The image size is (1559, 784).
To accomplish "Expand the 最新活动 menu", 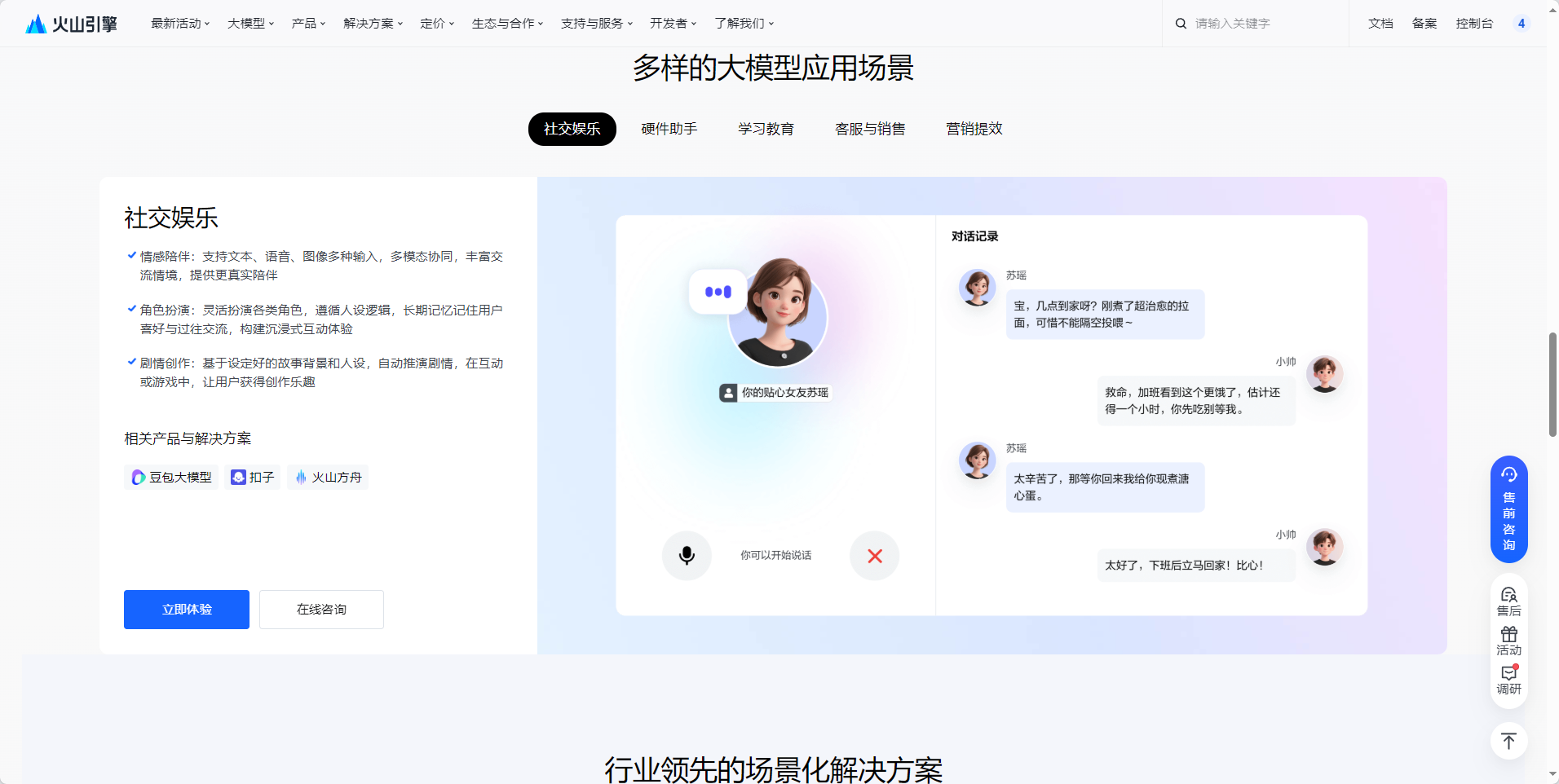I will click(180, 24).
